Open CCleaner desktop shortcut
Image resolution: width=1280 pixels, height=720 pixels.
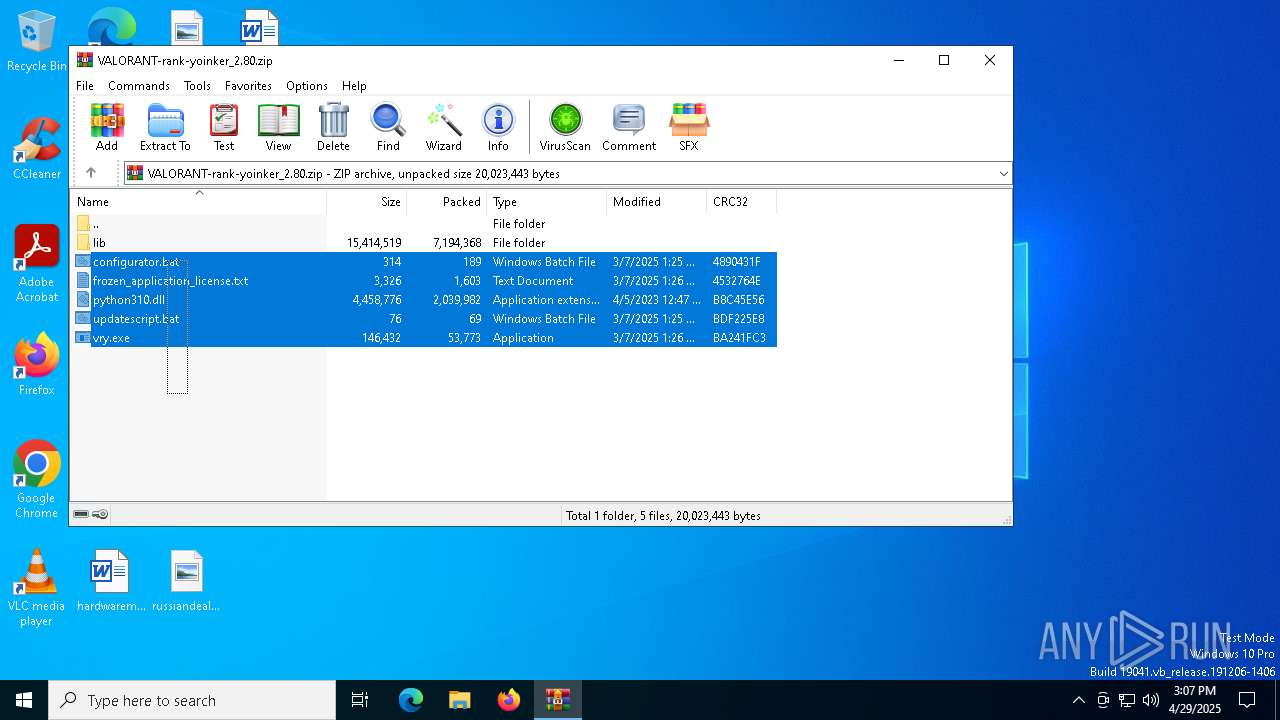37,148
